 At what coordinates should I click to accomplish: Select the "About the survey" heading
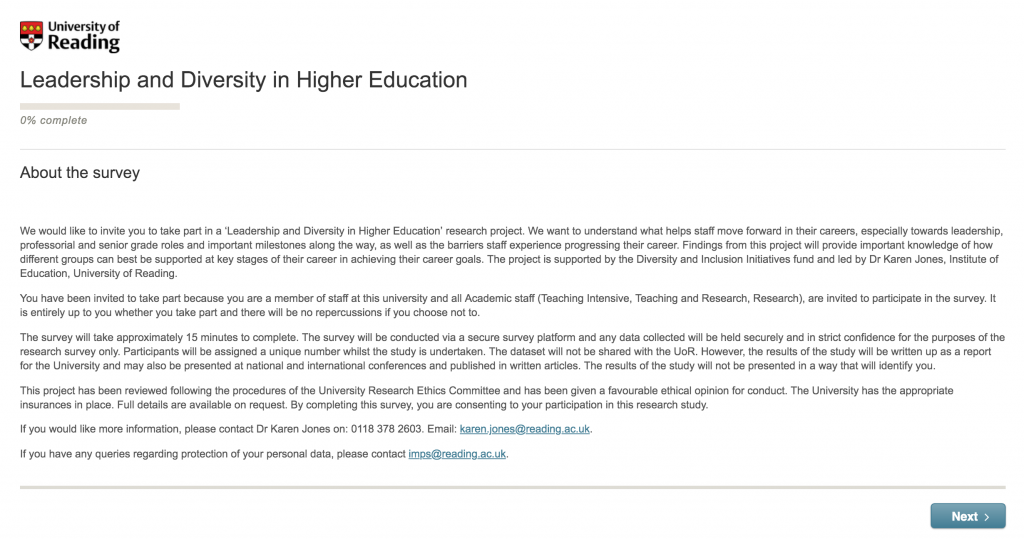pos(80,173)
